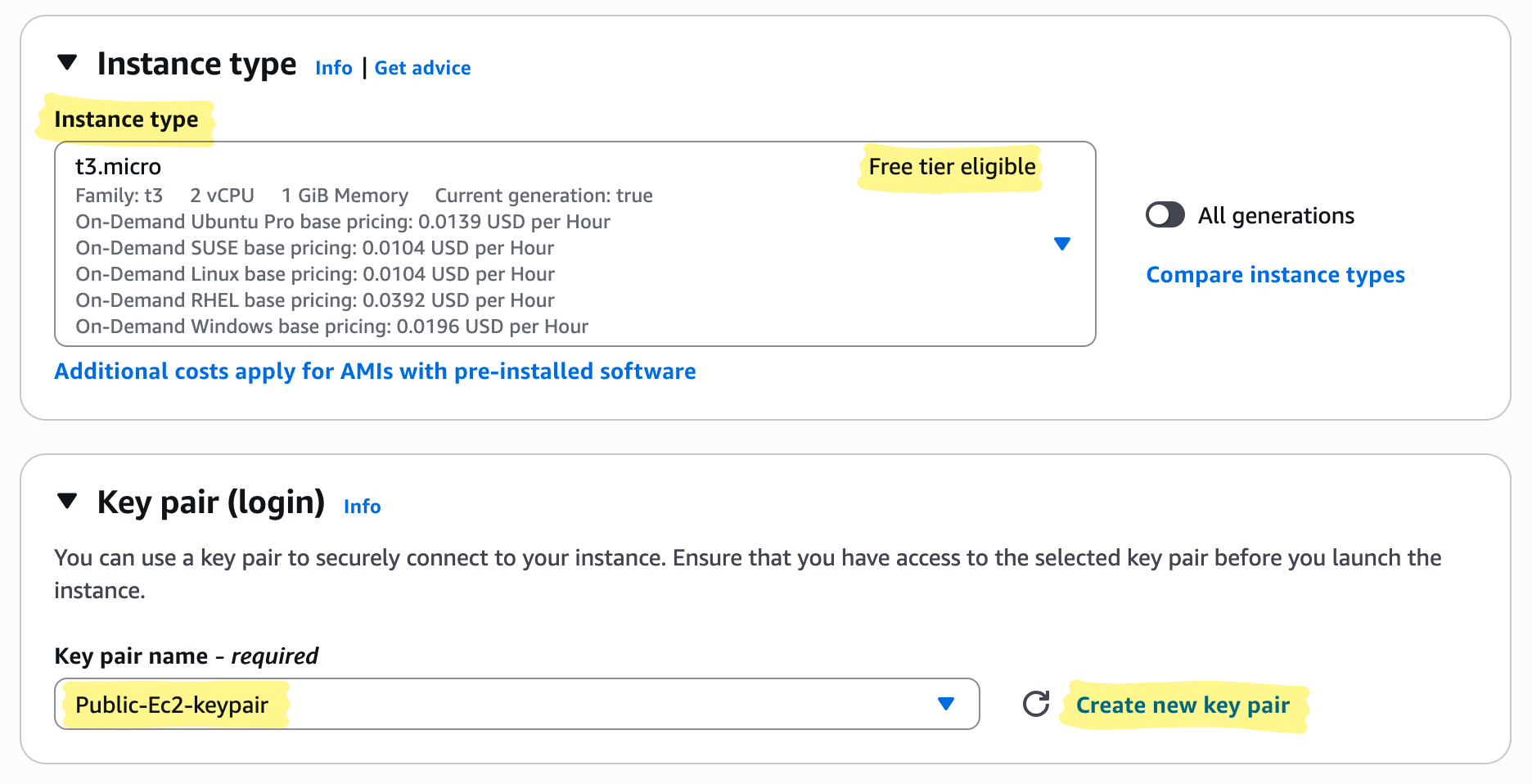Click the Get advice link

[x=422, y=68]
